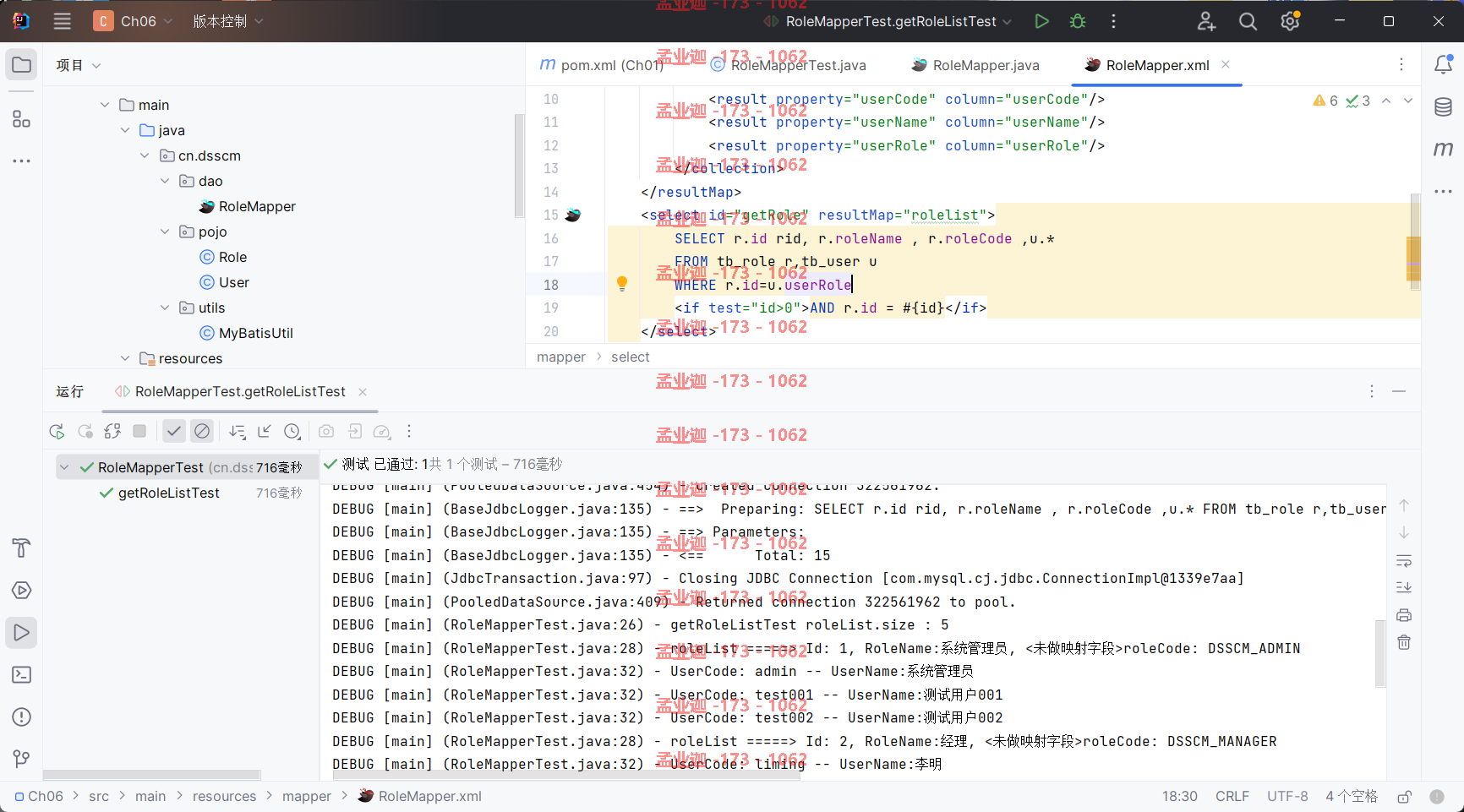Open Search Everywhere magnifier
This screenshot has width=1464, height=812.
coord(1248,21)
